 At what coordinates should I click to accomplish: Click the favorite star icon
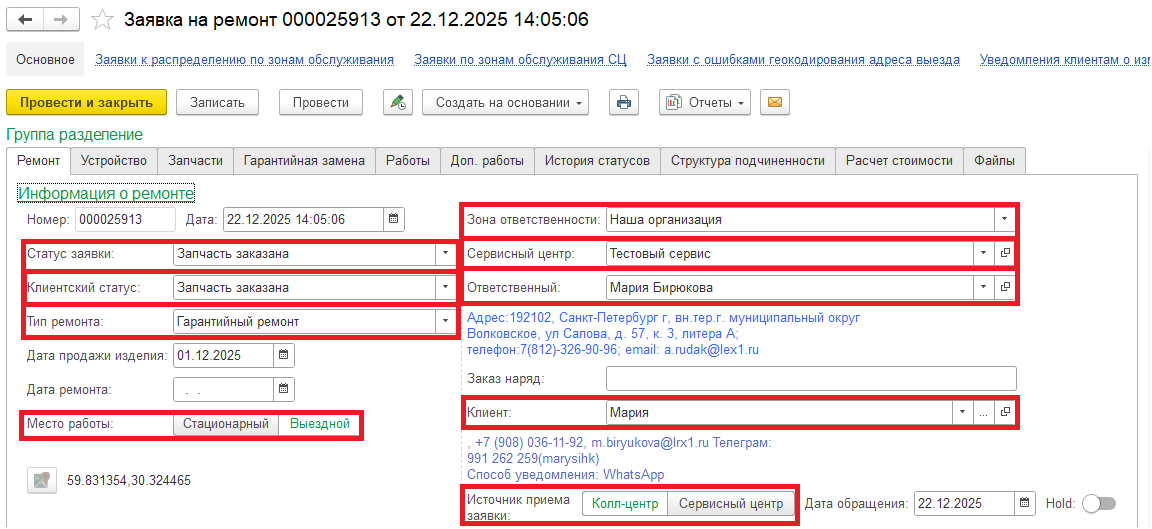(x=101, y=20)
